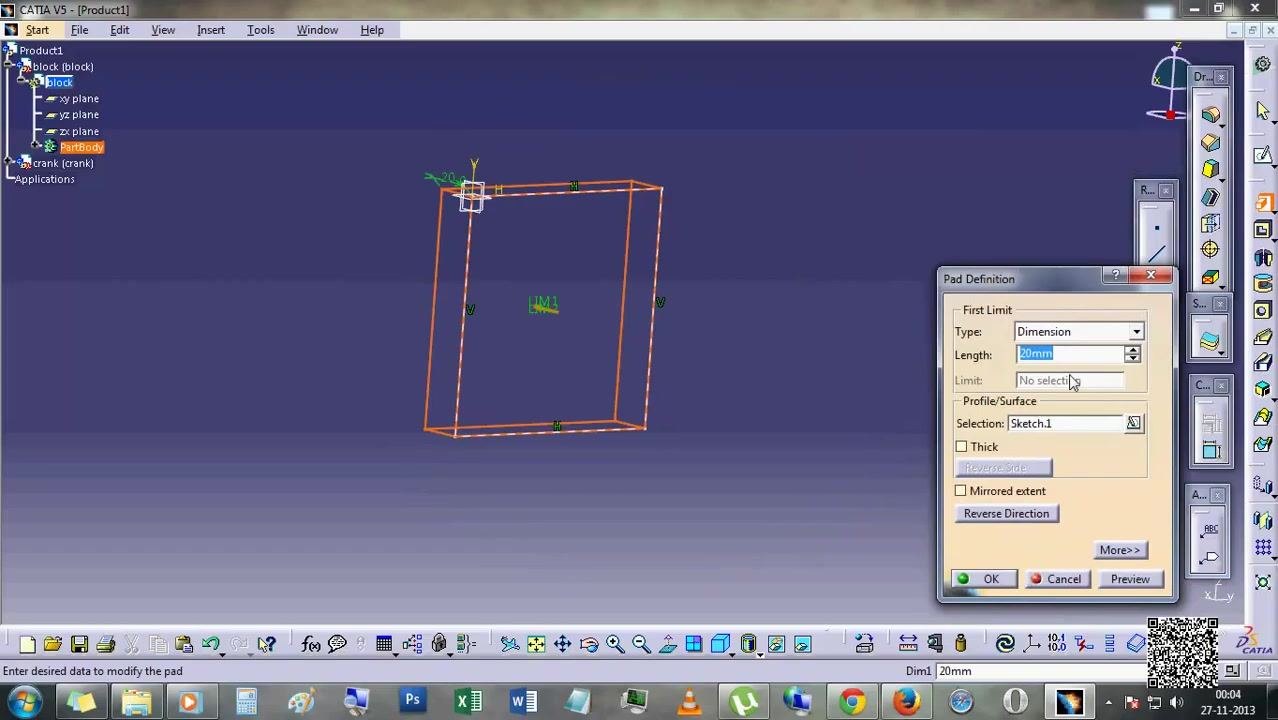This screenshot has width=1278, height=720.
Task: Open the Insert menu
Action: point(211,30)
